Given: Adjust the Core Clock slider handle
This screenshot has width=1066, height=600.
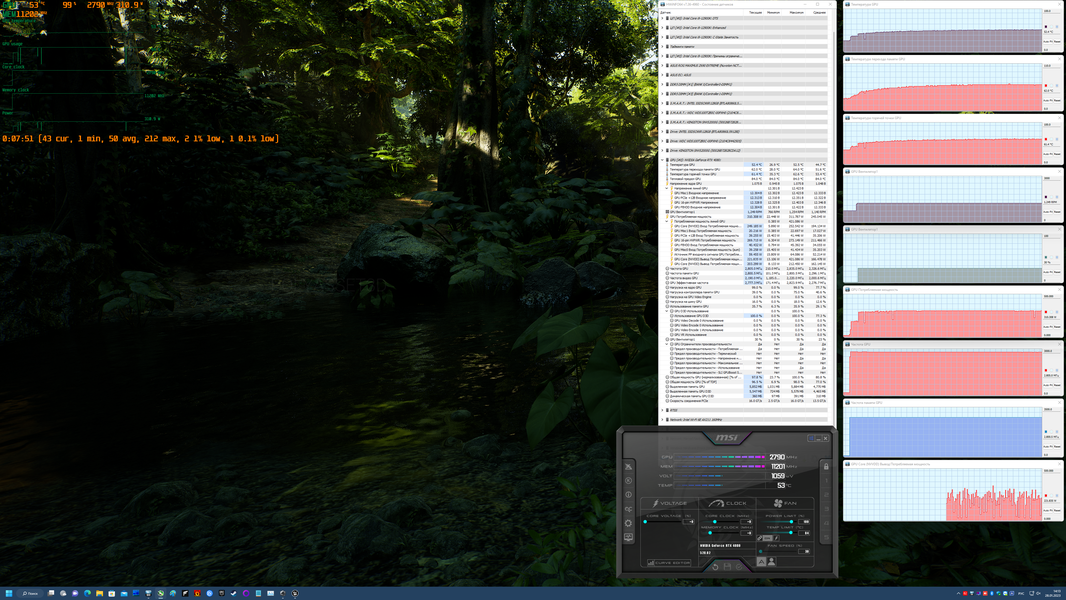Looking at the screenshot, I should (x=715, y=521).
